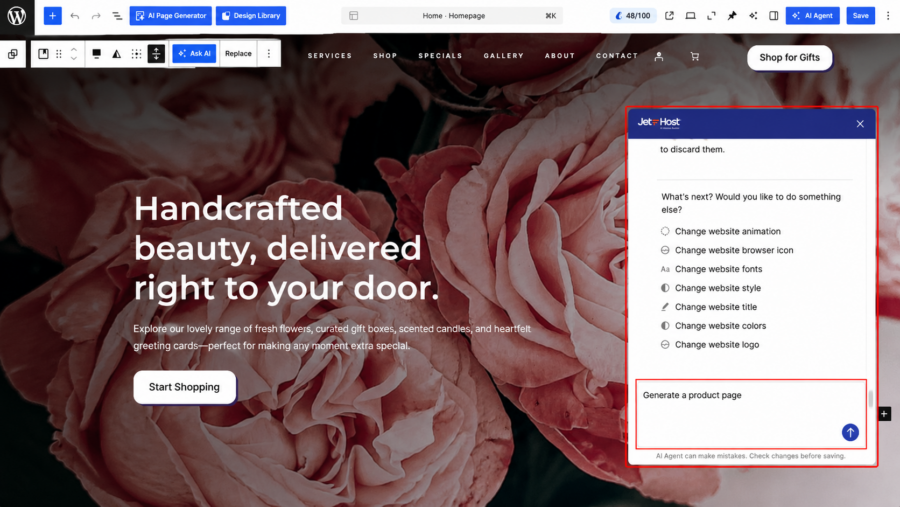Screen dimensions: 900x507
Task: Click the user account icon in navigation
Action: pyautogui.click(x=659, y=56)
